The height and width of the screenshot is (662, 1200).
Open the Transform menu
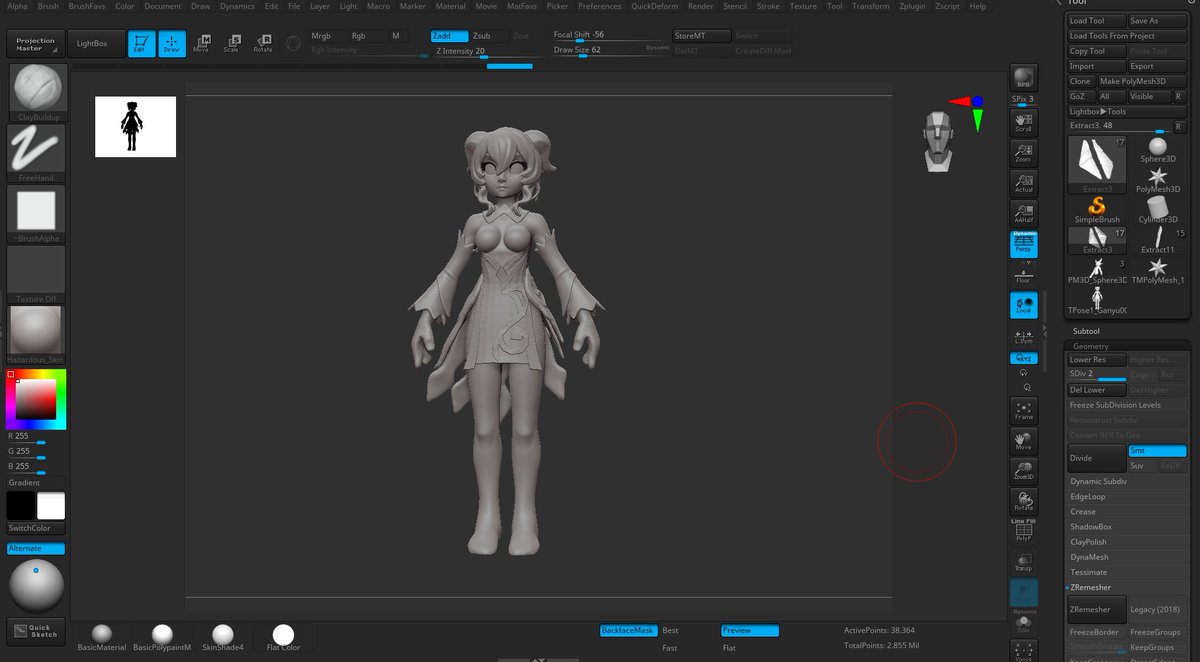[x=871, y=6]
